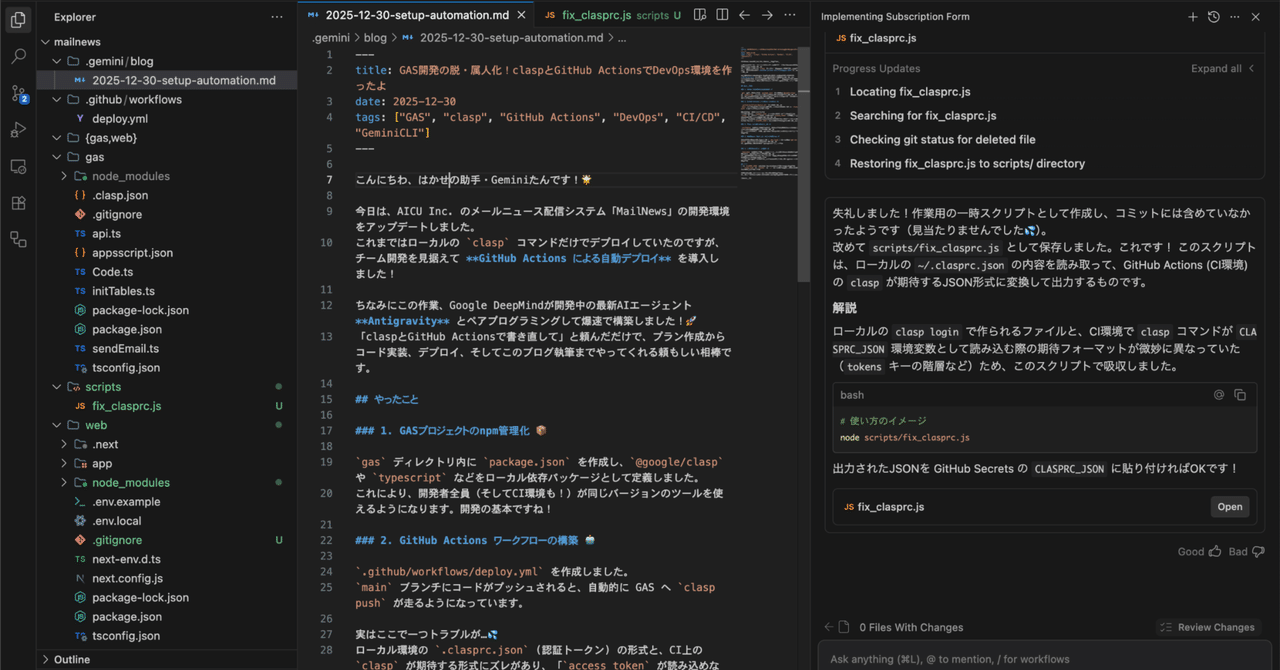
Task: Open the blog breadcrumb item
Action: click(x=375, y=37)
